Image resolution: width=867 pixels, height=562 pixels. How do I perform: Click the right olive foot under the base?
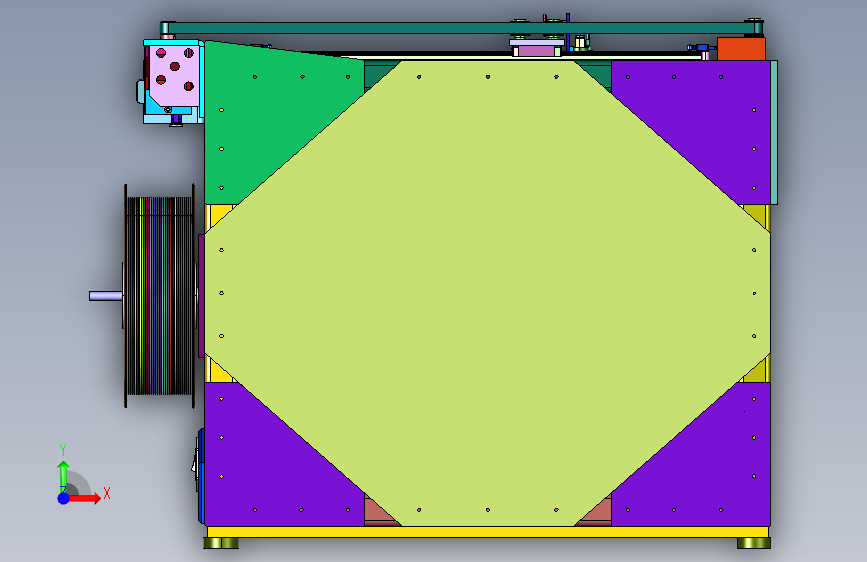coord(754,543)
